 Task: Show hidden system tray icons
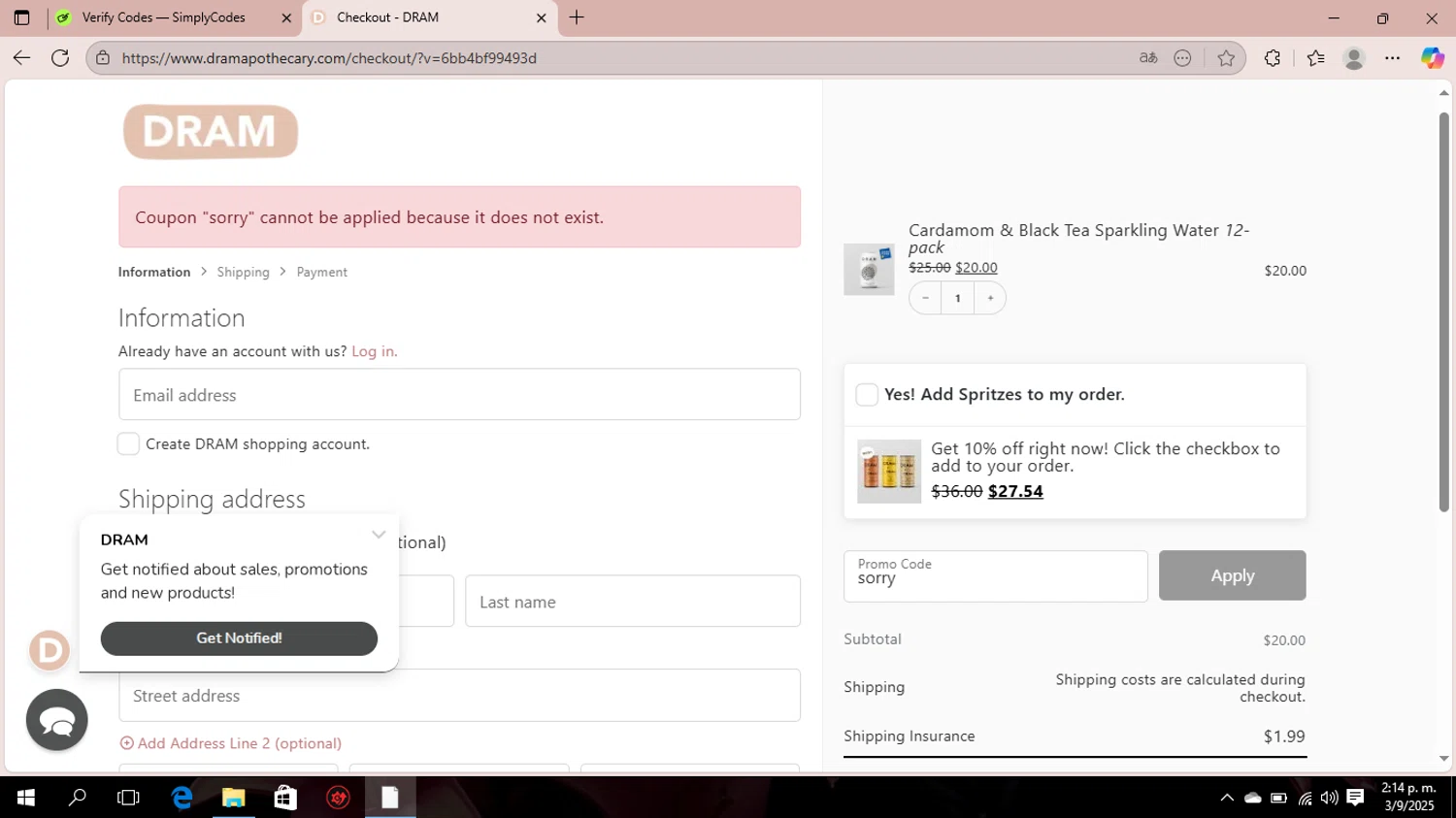coord(1227,798)
